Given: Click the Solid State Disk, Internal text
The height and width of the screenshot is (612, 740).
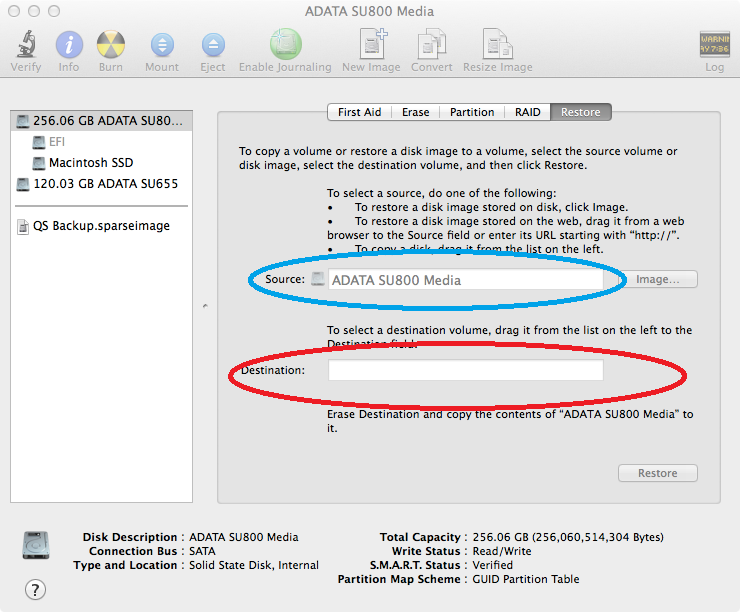Looking at the screenshot, I should click(x=254, y=565).
